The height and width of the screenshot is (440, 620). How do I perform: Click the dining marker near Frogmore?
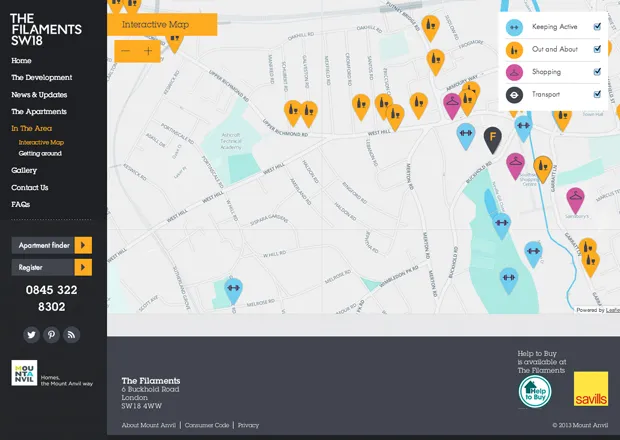pyautogui.click(x=435, y=61)
